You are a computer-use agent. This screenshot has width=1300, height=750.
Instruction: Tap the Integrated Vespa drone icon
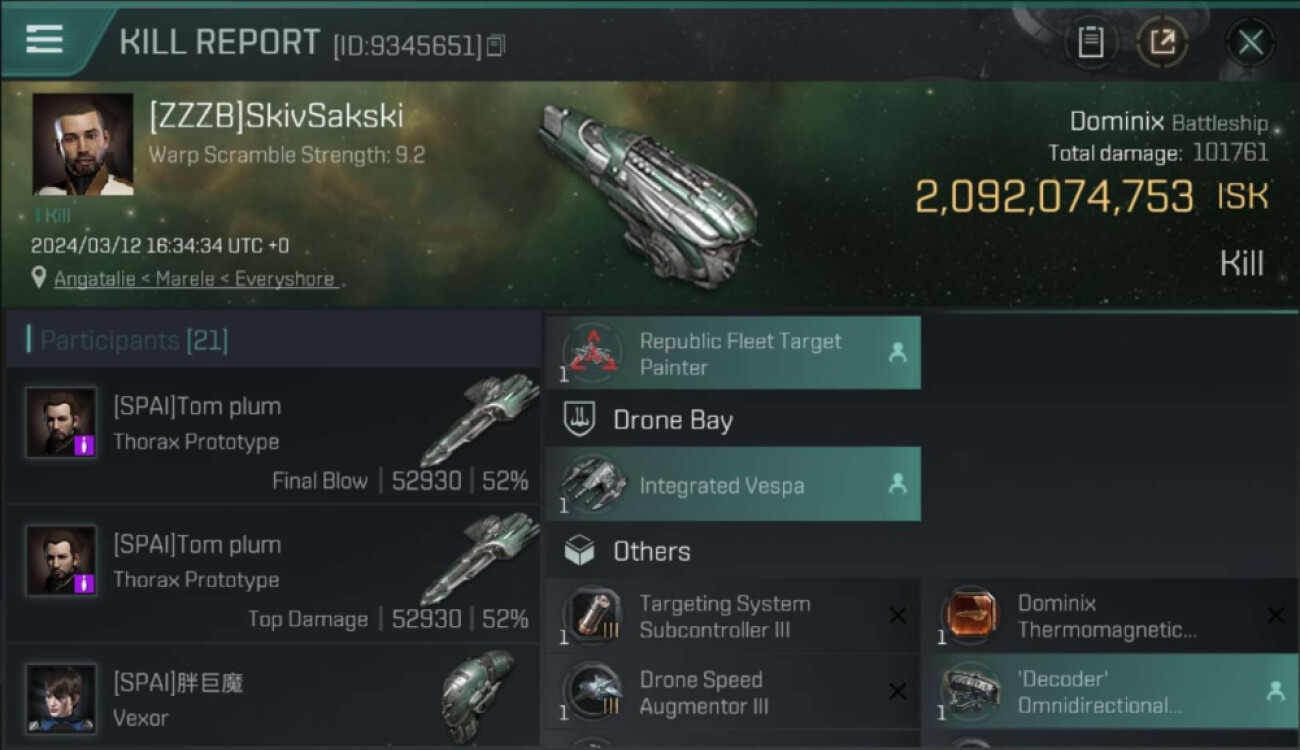591,485
